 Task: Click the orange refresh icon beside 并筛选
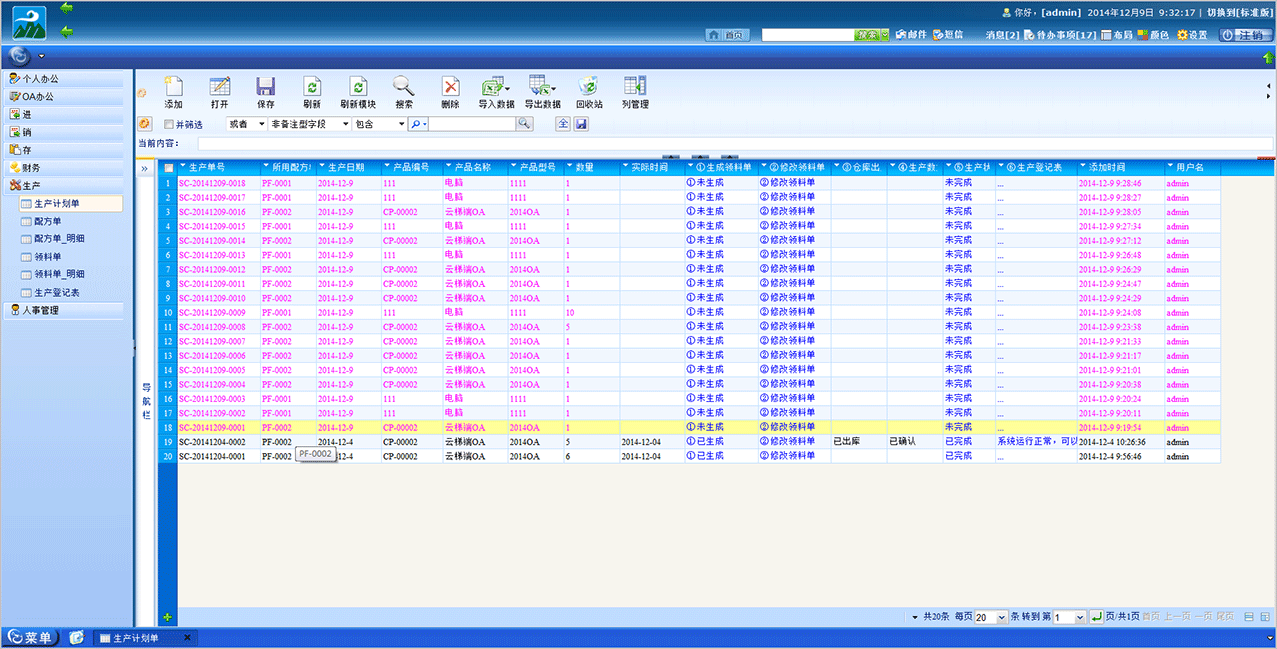[x=145, y=124]
